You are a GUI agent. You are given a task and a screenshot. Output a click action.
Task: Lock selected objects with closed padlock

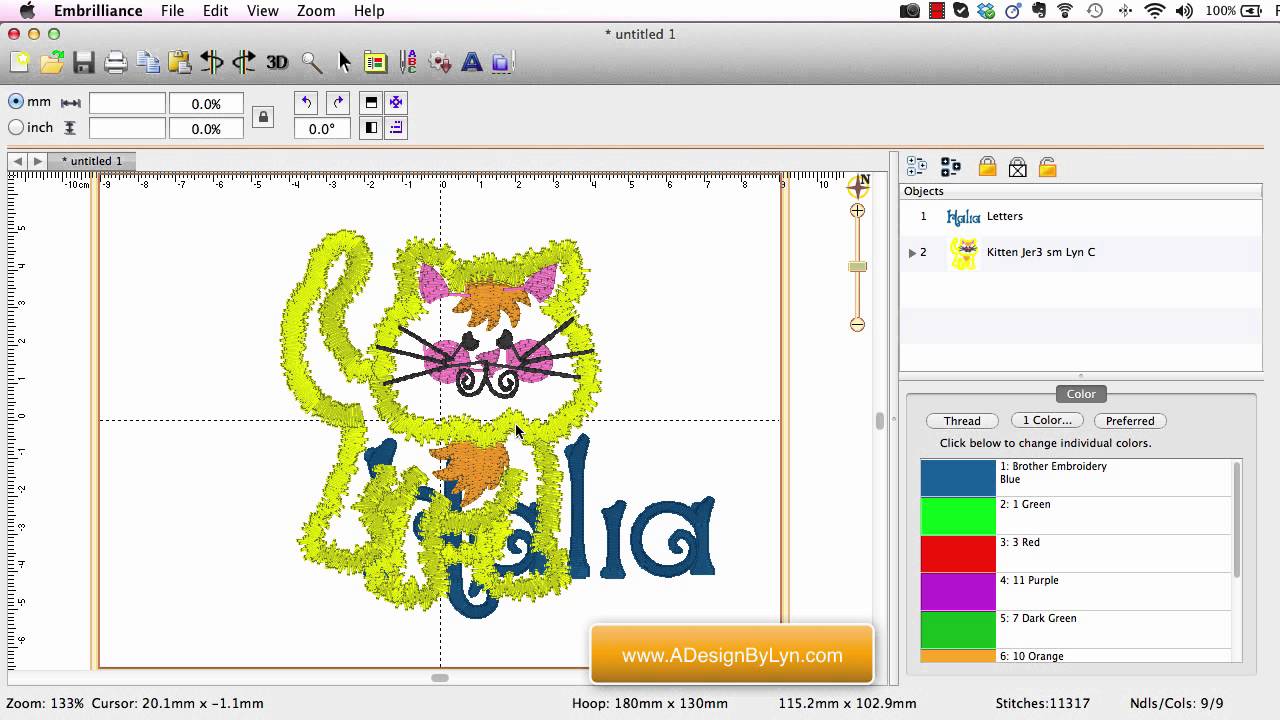tap(987, 167)
